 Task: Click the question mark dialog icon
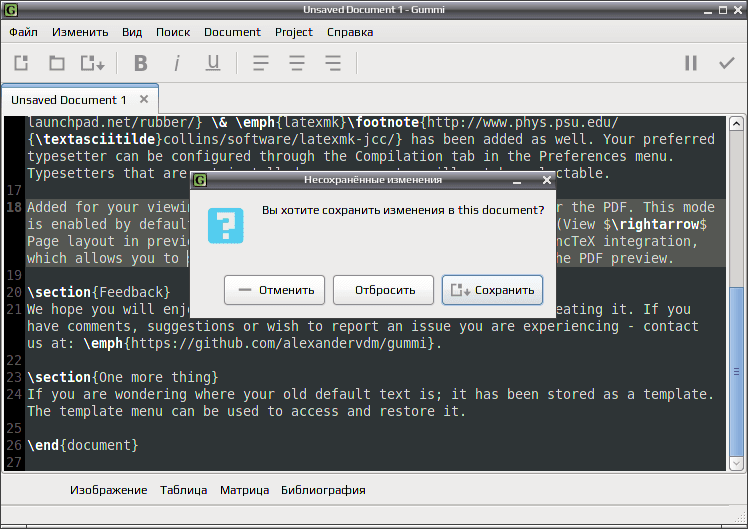pyautogui.click(x=226, y=226)
